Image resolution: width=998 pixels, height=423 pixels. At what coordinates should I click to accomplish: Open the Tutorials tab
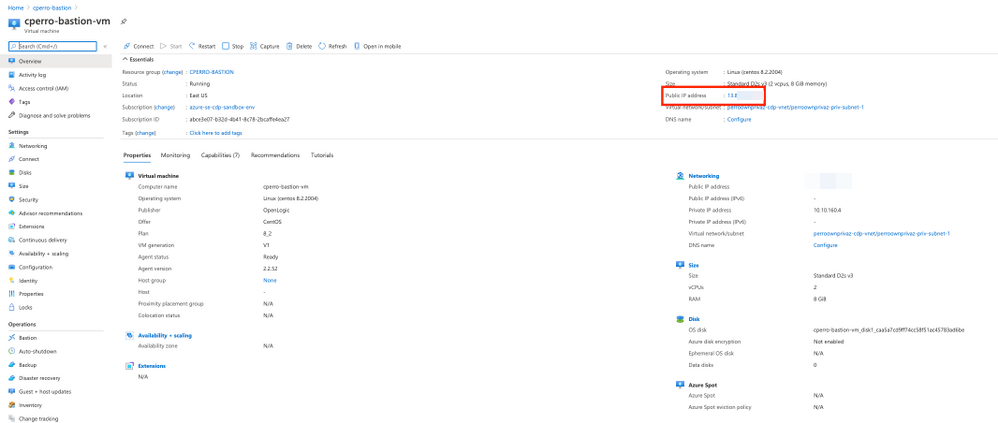(x=322, y=155)
